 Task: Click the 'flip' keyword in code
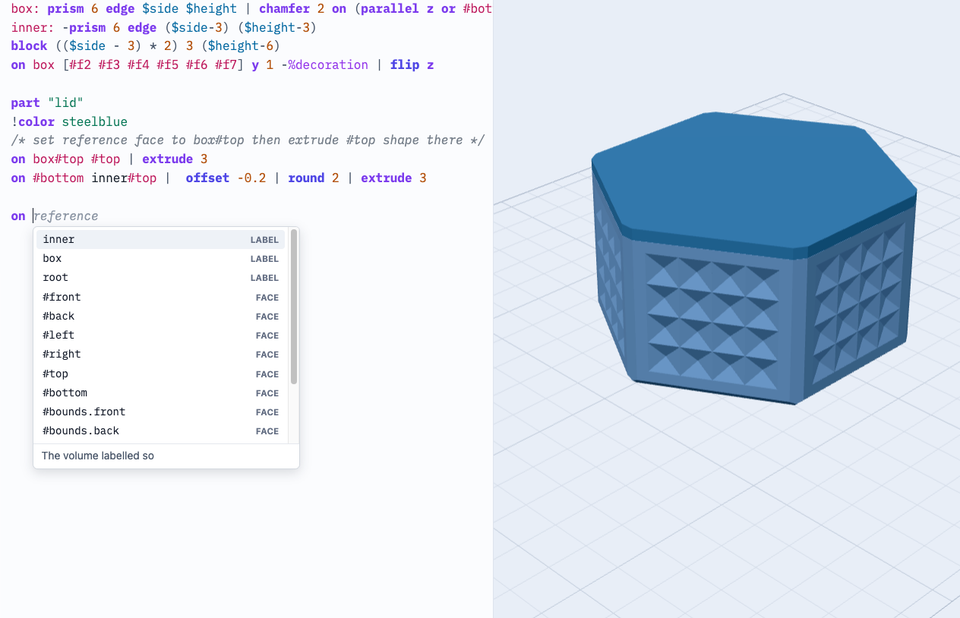(405, 64)
